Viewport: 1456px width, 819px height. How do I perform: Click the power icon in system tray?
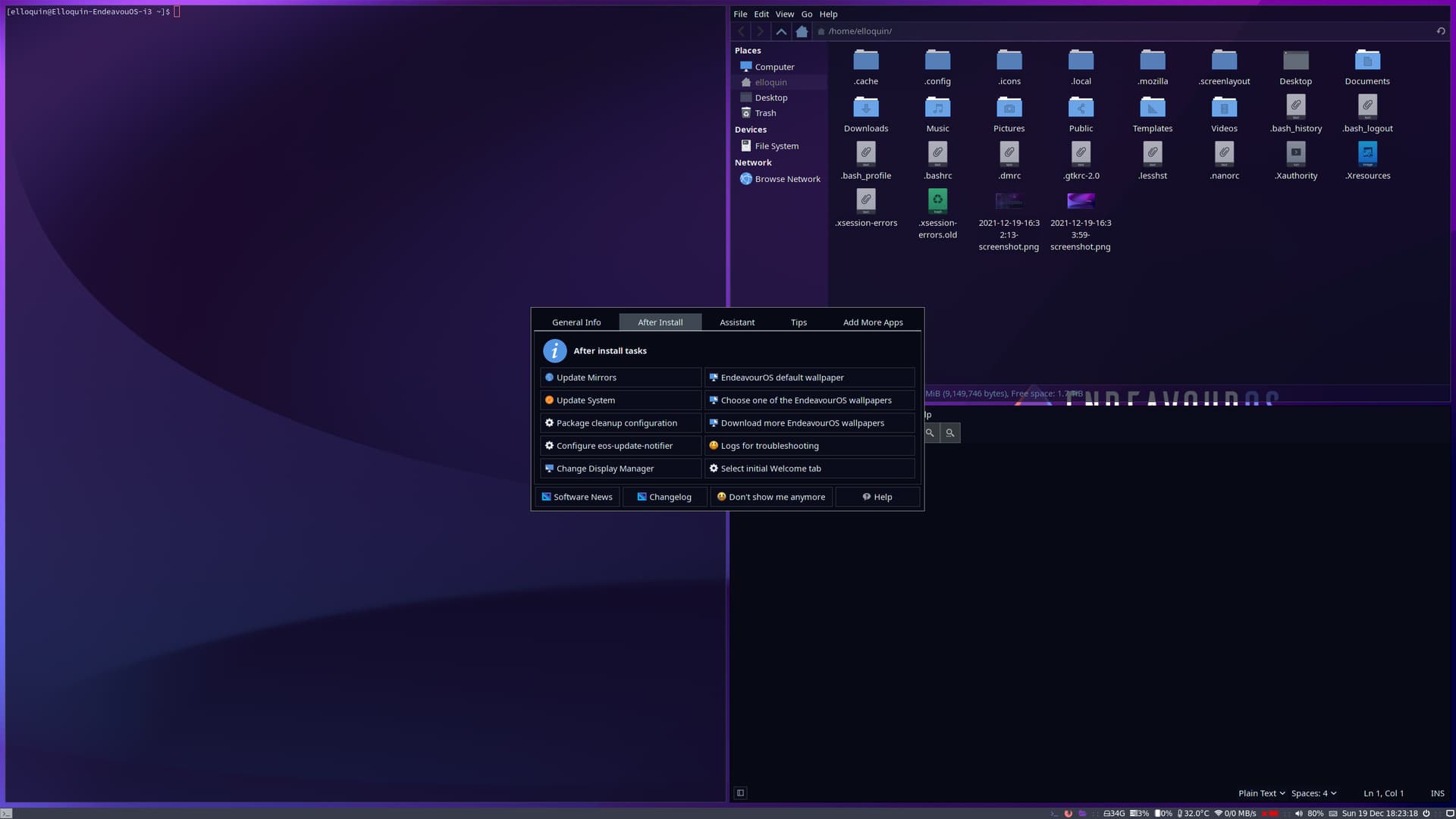[1426, 813]
